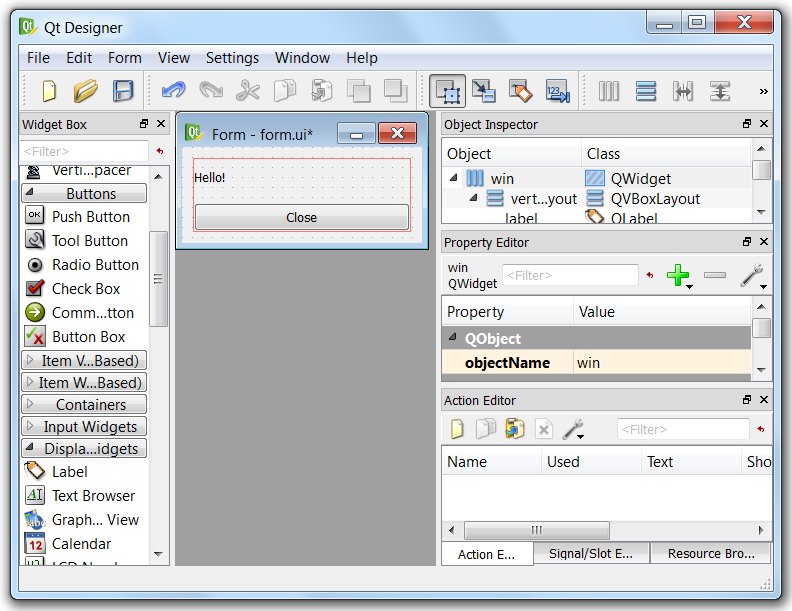Click the Redo toolbar icon
The width and height of the screenshot is (792, 611).
(211, 91)
